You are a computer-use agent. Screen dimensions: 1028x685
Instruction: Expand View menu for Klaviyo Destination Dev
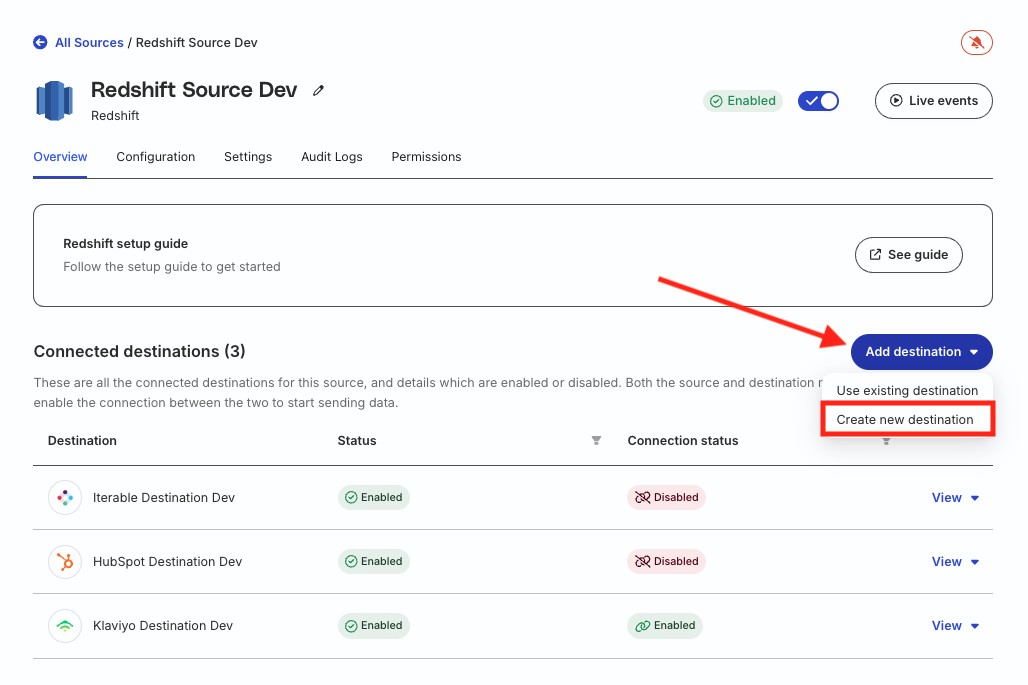955,626
